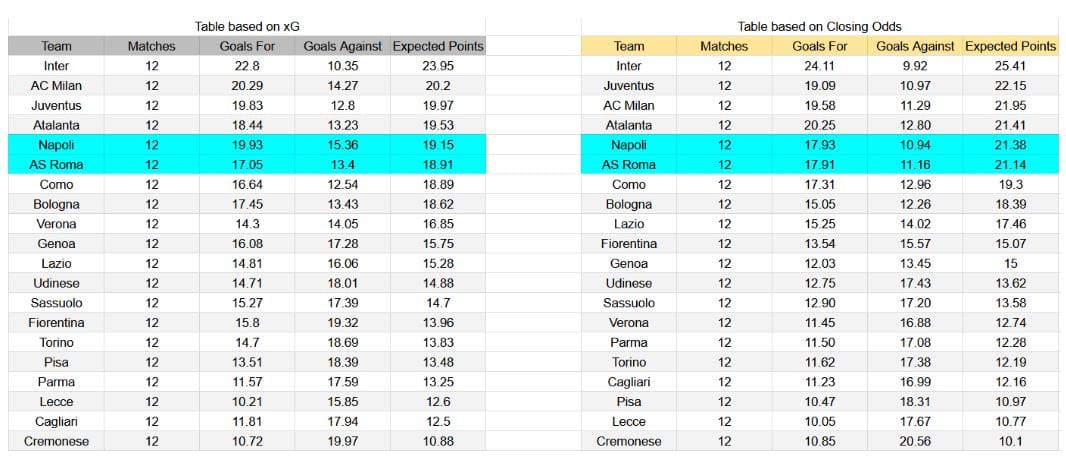The image size is (1066, 469).
Task: Select the yellow Team header in Closing Odds table
Action: pos(629,46)
